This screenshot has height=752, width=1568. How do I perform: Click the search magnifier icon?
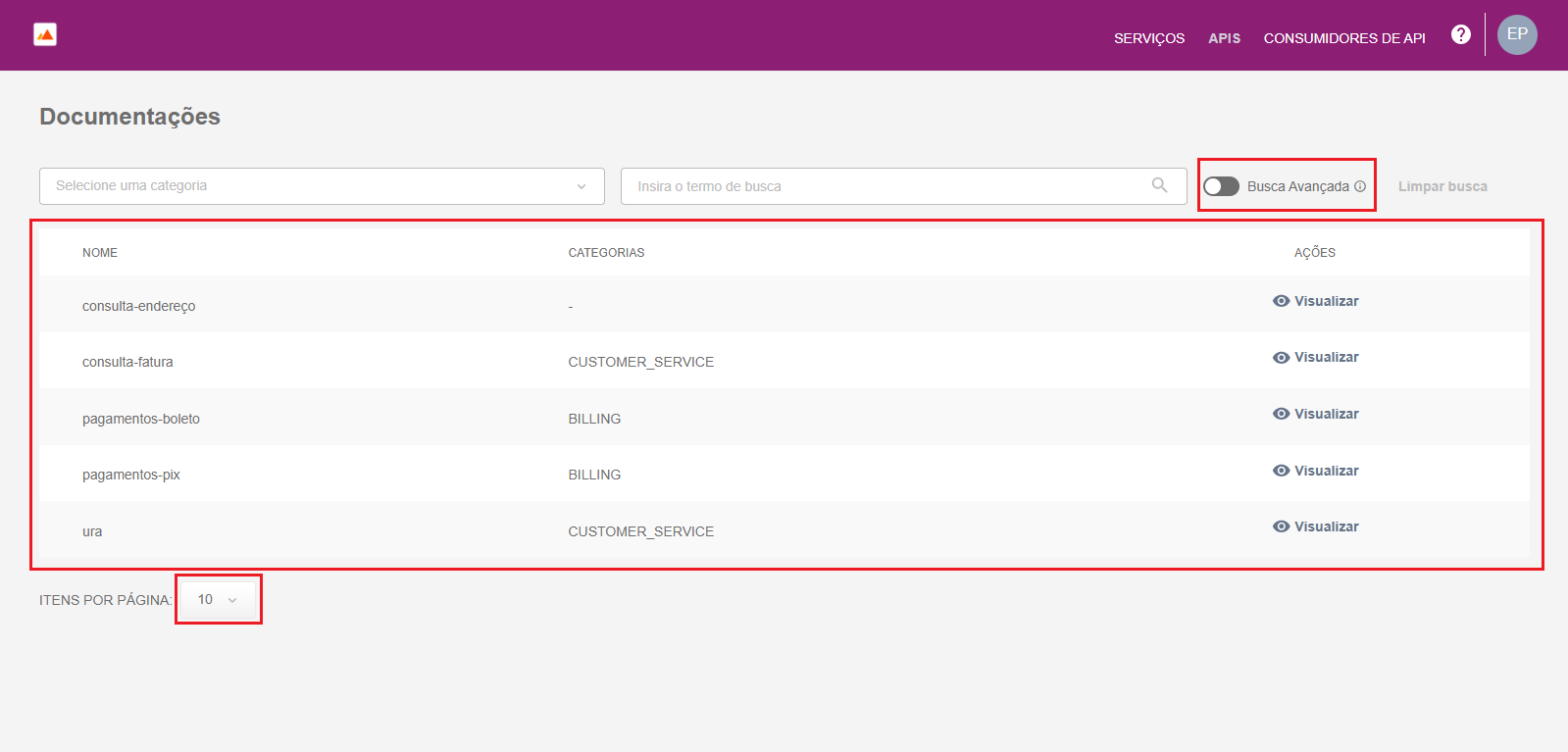click(1159, 185)
